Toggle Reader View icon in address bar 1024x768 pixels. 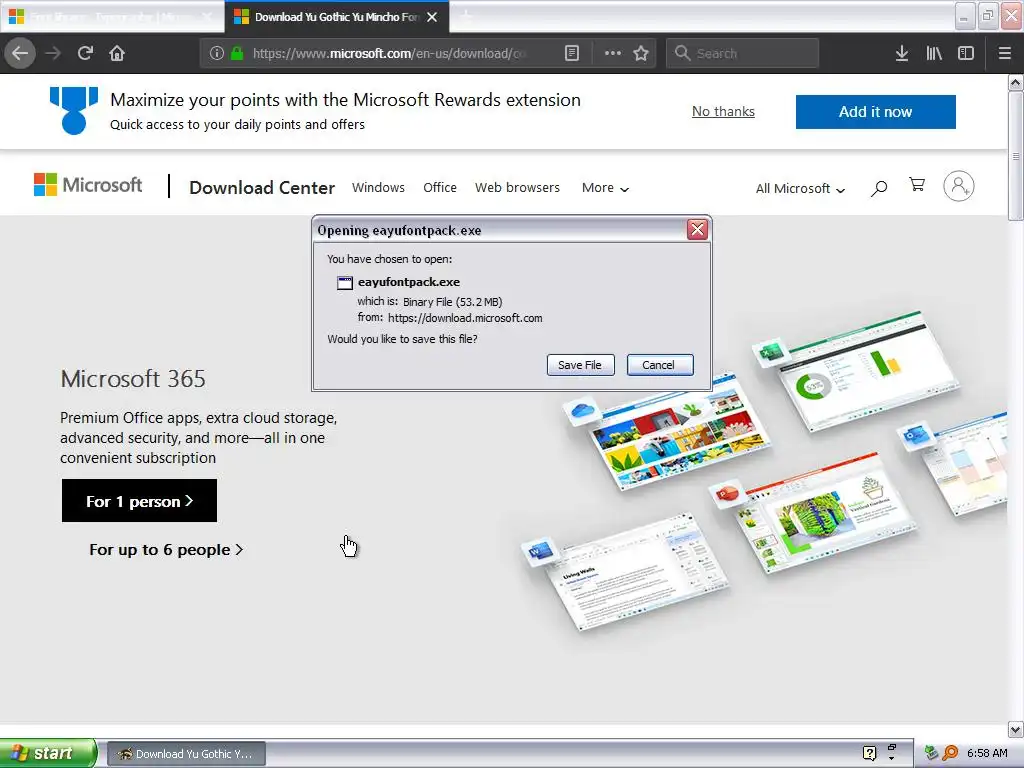(x=571, y=53)
